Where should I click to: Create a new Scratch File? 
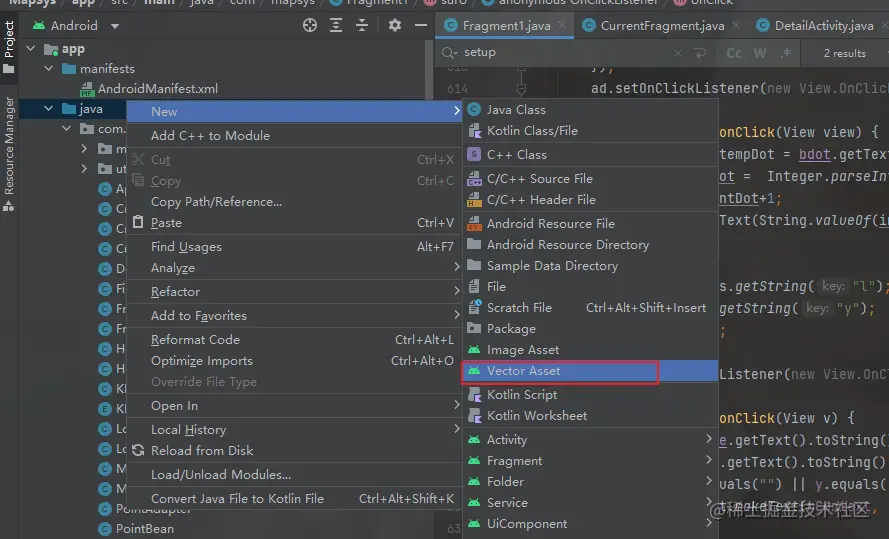pos(591,307)
